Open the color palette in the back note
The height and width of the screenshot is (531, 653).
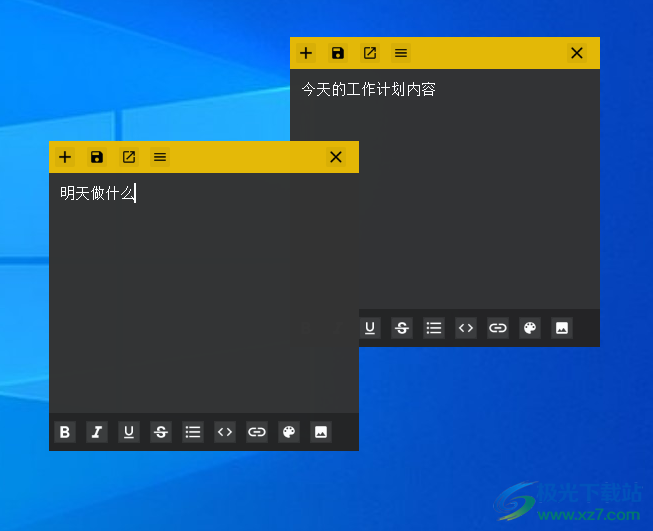(x=530, y=328)
